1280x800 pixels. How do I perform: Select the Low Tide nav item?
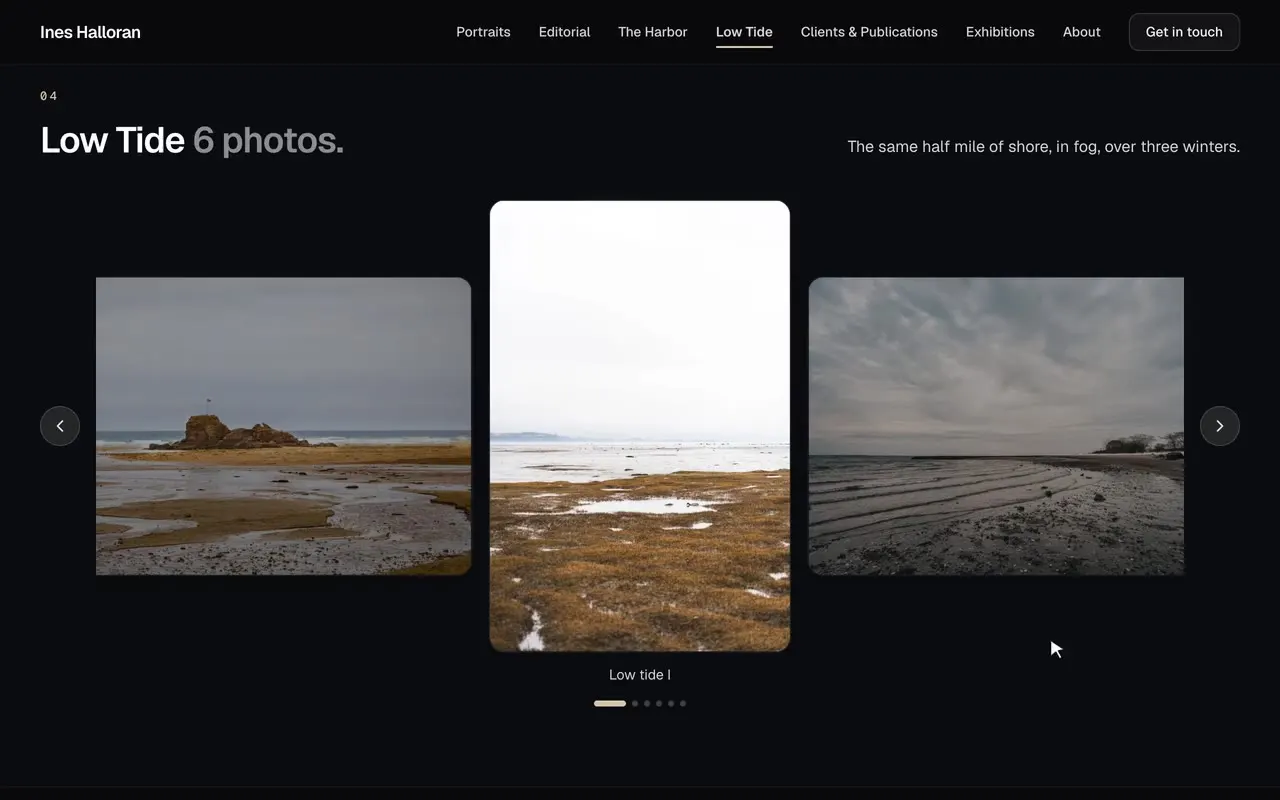tap(744, 32)
